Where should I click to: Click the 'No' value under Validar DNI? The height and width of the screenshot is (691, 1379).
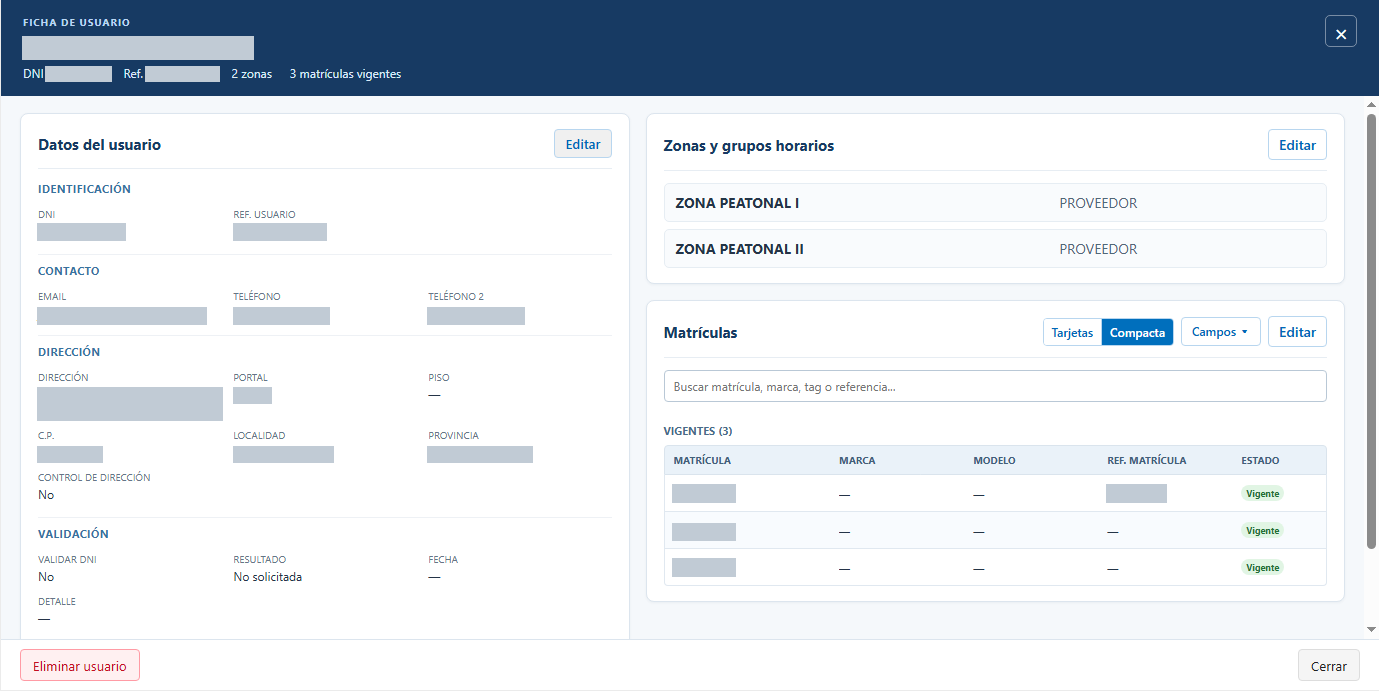(x=46, y=577)
